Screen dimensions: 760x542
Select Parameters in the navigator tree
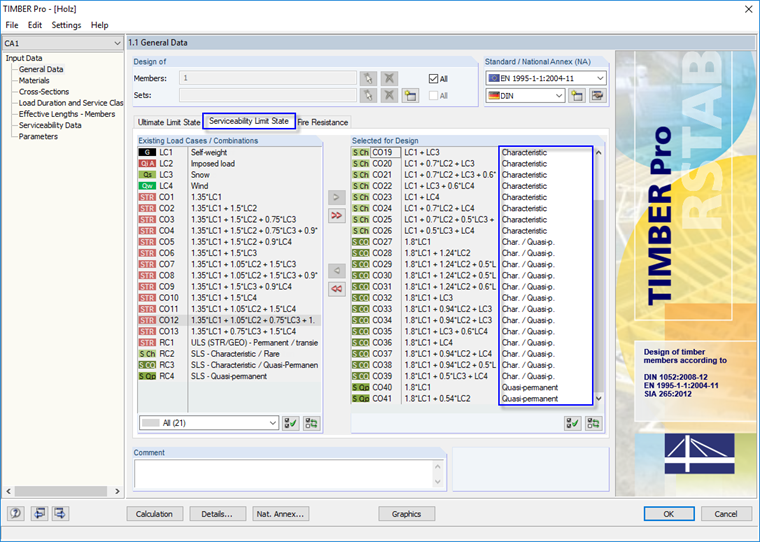click(38, 136)
